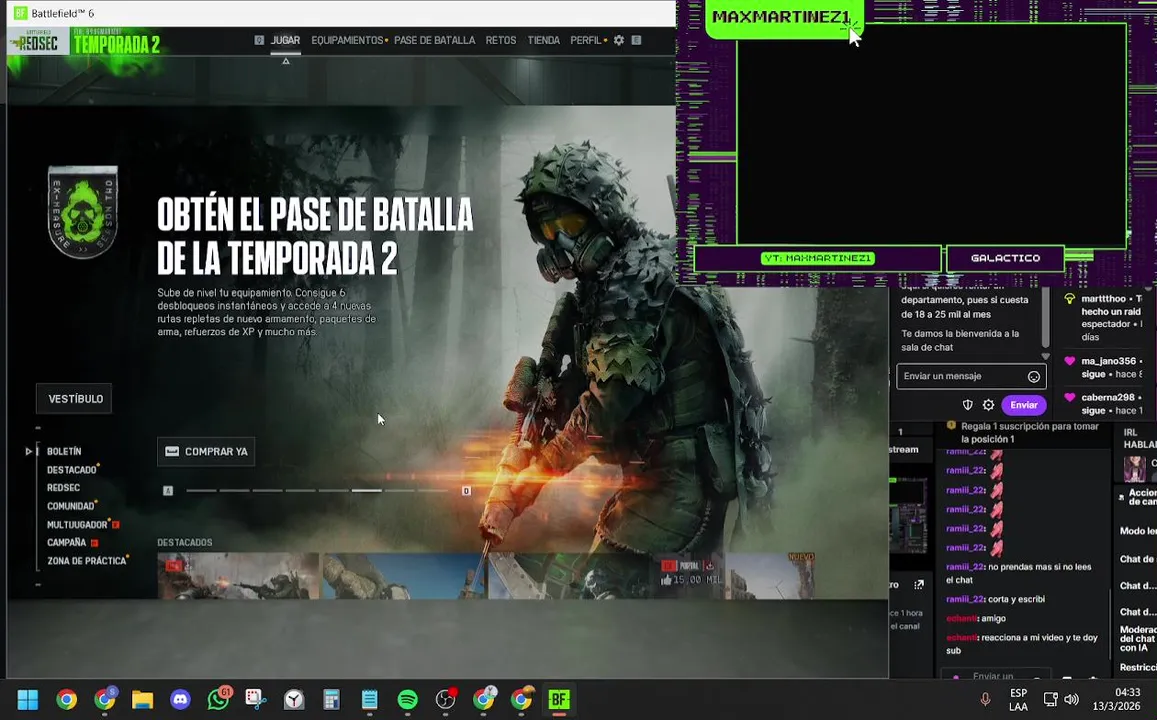This screenshot has height=720, width=1157.
Task: Select COMUNIDAD in side menu
Action: coord(71,506)
